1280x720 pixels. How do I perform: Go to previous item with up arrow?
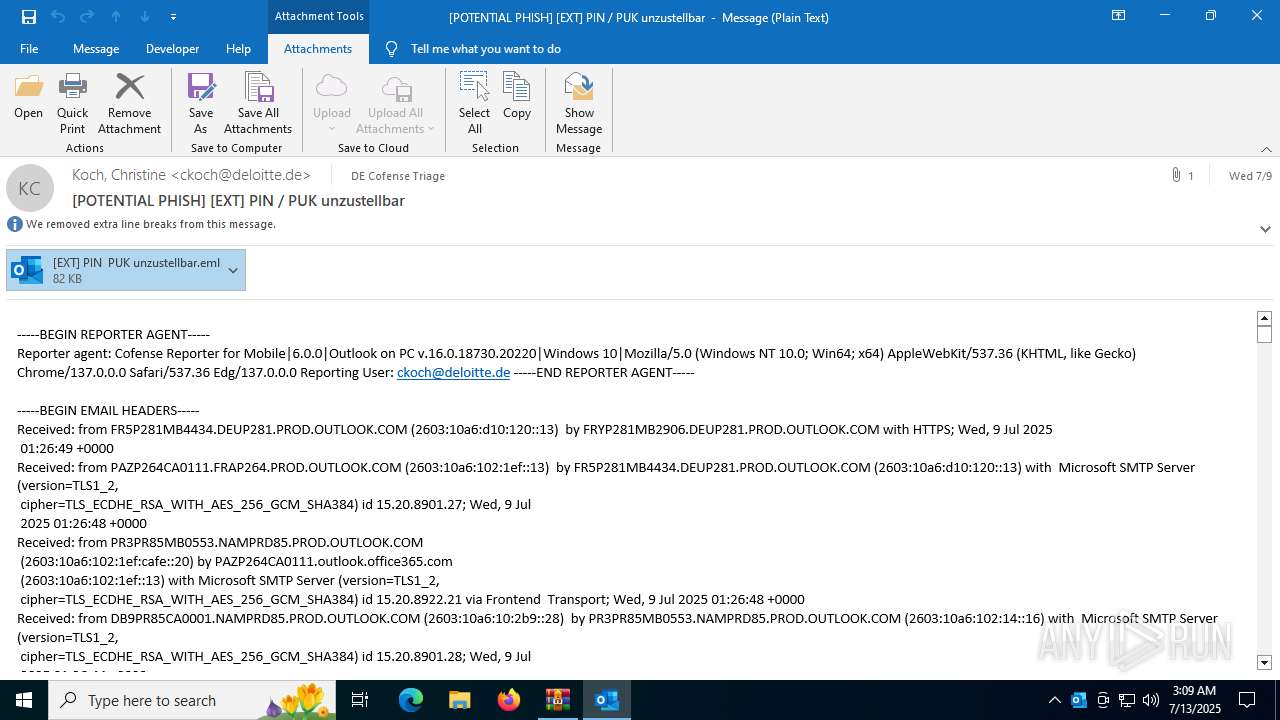(116, 16)
